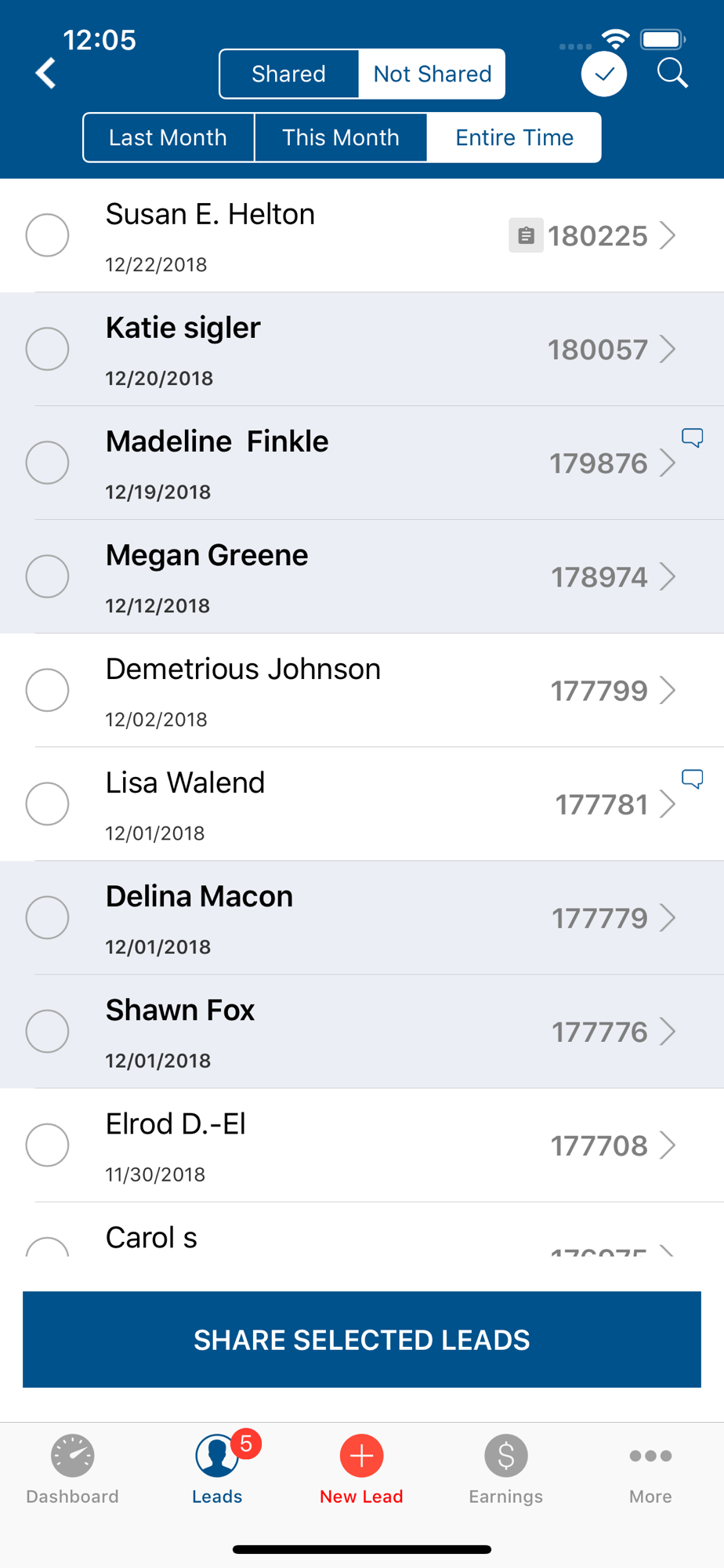
Task: Open the Dashboard gauge icon
Action: [x=73, y=1456]
